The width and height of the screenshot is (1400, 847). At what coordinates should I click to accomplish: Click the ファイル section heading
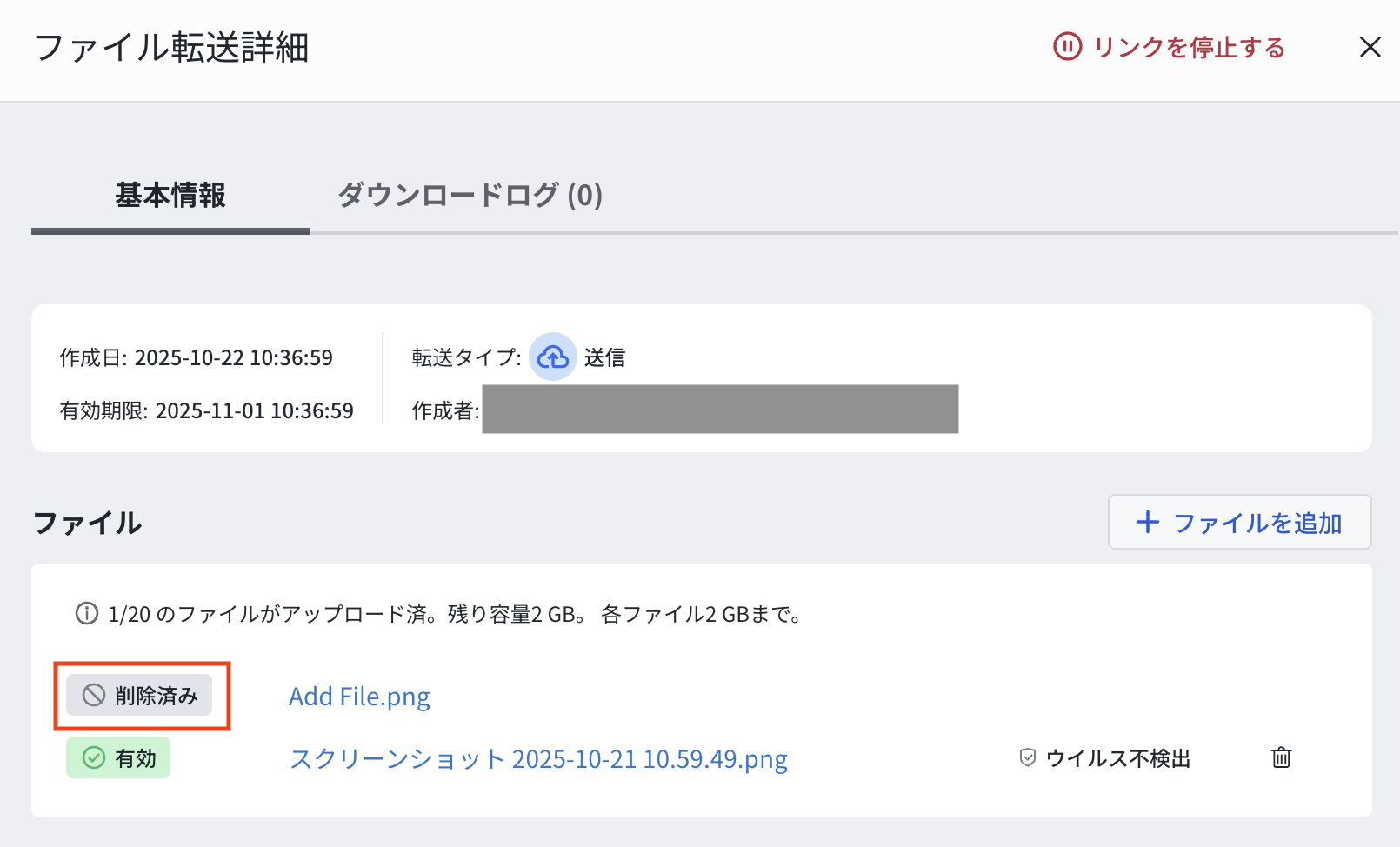(x=87, y=523)
